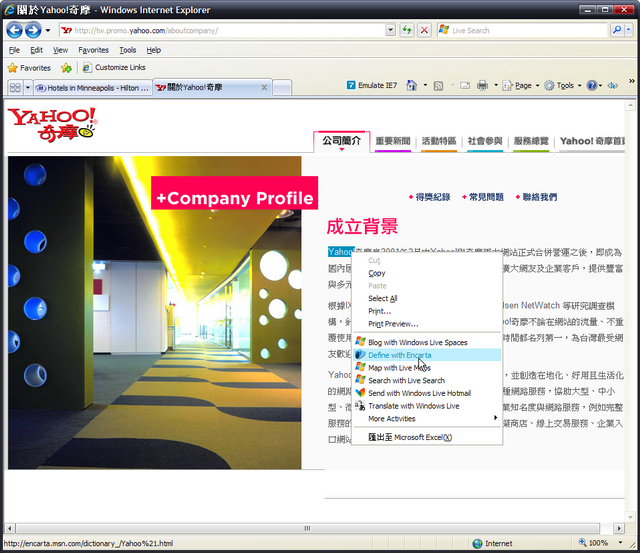Select the 社會參與 navigation tab
Screen dimensions: 640x553
[x=485, y=141]
